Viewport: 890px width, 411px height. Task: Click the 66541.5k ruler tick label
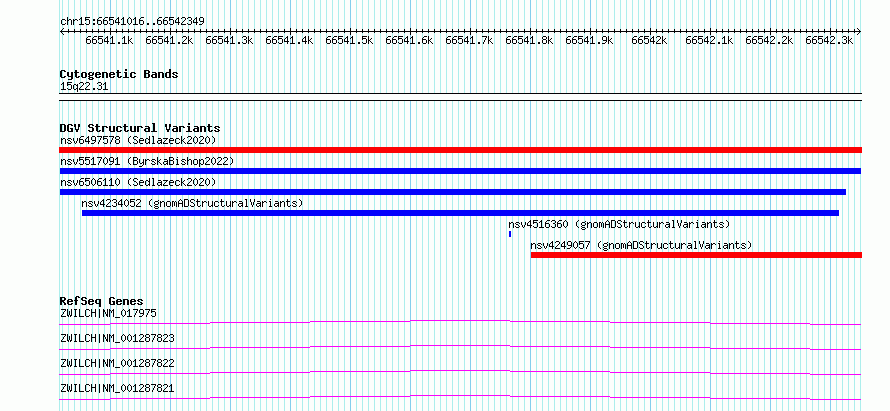tap(350, 41)
